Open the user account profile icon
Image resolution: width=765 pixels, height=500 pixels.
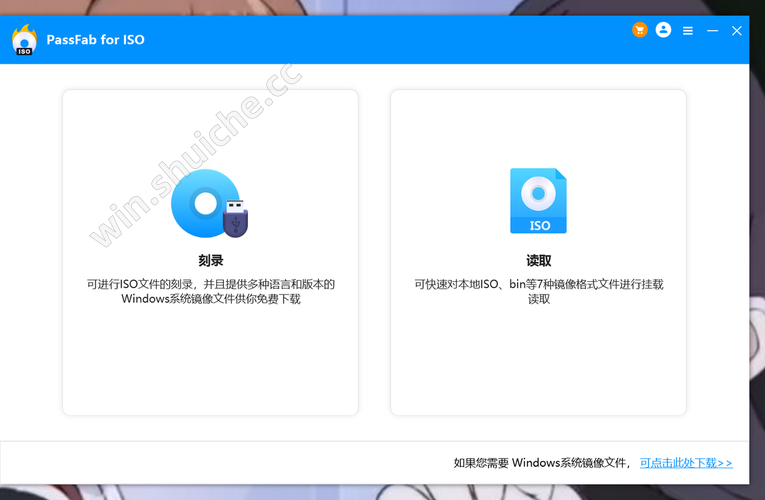[x=663, y=30]
